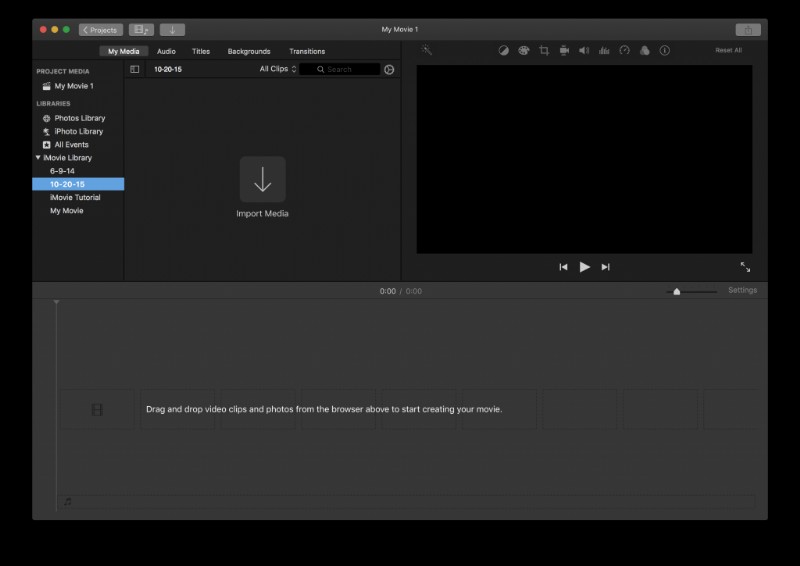Viewport: 800px width, 566px height.
Task: Play the movie in the viewer
Action: 585,267
